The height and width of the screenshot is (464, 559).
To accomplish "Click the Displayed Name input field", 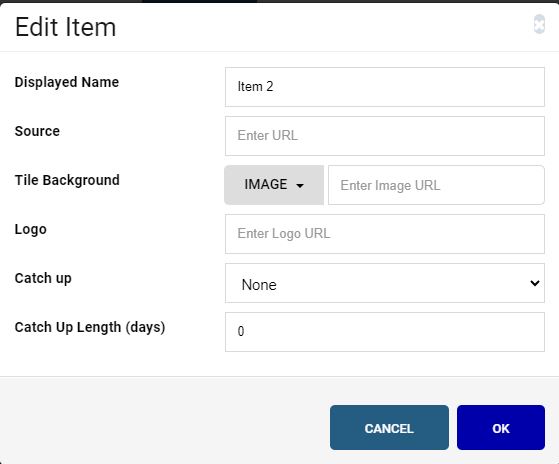I will coord(385,87).
